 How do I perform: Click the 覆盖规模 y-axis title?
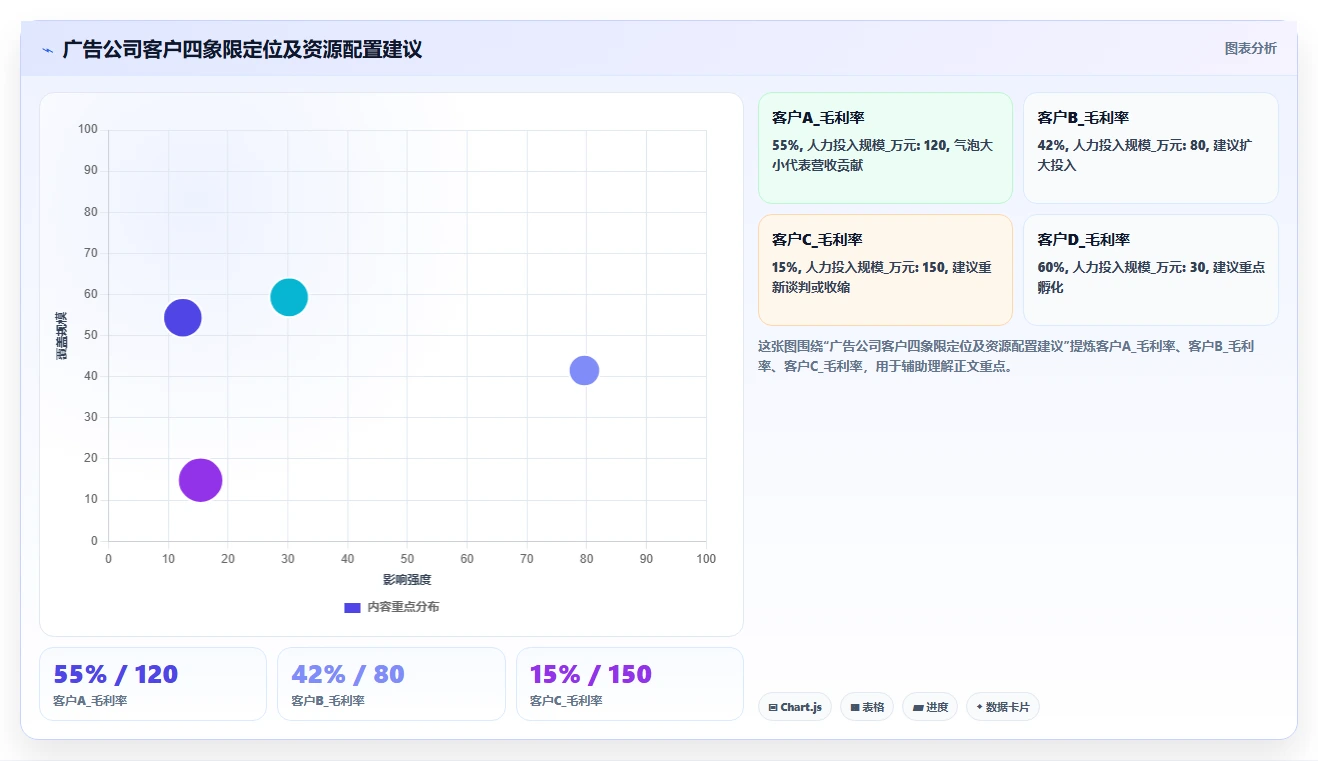[x=61, y=336]
